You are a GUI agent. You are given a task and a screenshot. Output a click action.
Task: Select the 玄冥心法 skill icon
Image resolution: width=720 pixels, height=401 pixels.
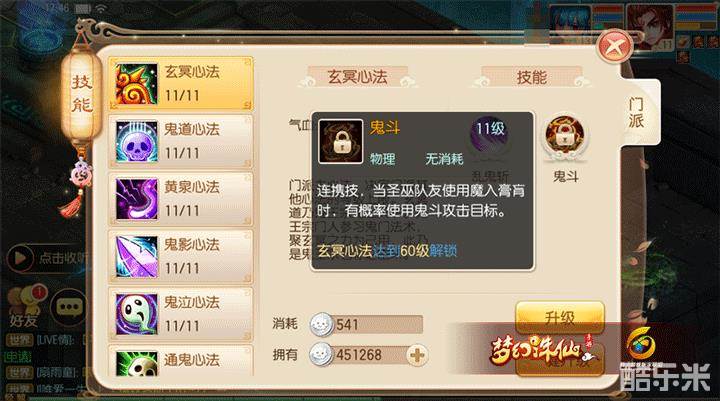click(x=136, y=84)
